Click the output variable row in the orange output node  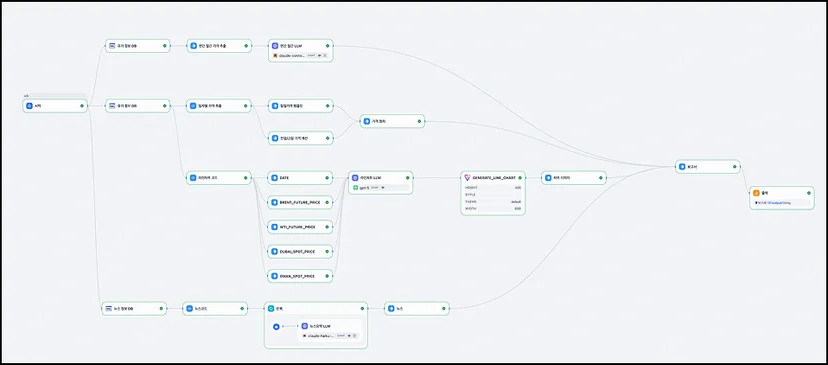pyautogui.click(x=782, y=203)
